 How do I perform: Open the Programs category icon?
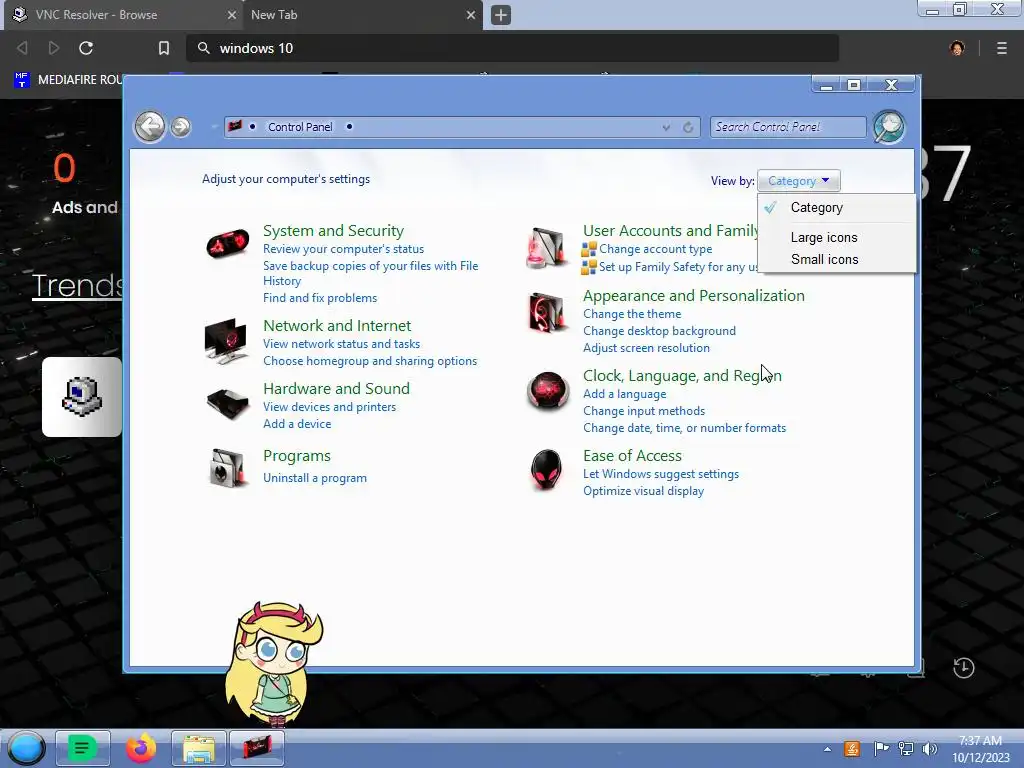(227, 468)
